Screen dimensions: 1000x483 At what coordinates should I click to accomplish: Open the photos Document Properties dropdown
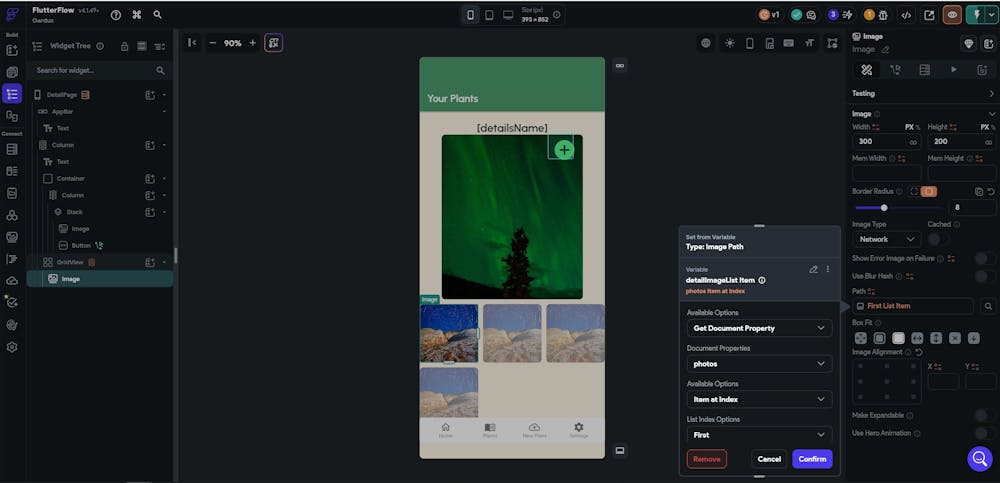click(759, 364)
